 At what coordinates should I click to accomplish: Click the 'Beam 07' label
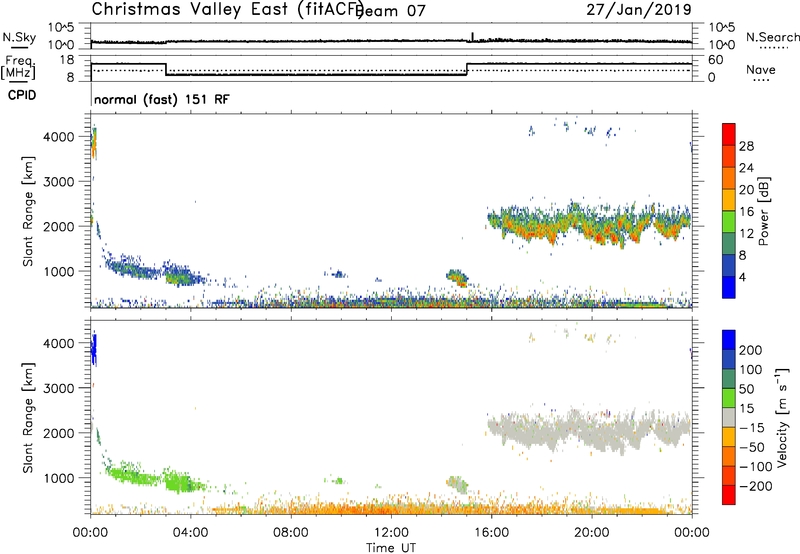pos(390,11)
